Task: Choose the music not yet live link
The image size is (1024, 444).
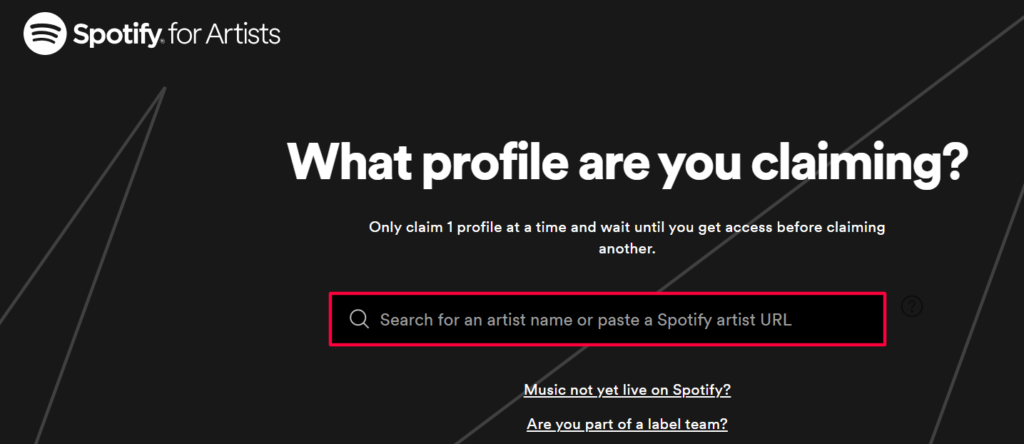Action: click(627, 390)
